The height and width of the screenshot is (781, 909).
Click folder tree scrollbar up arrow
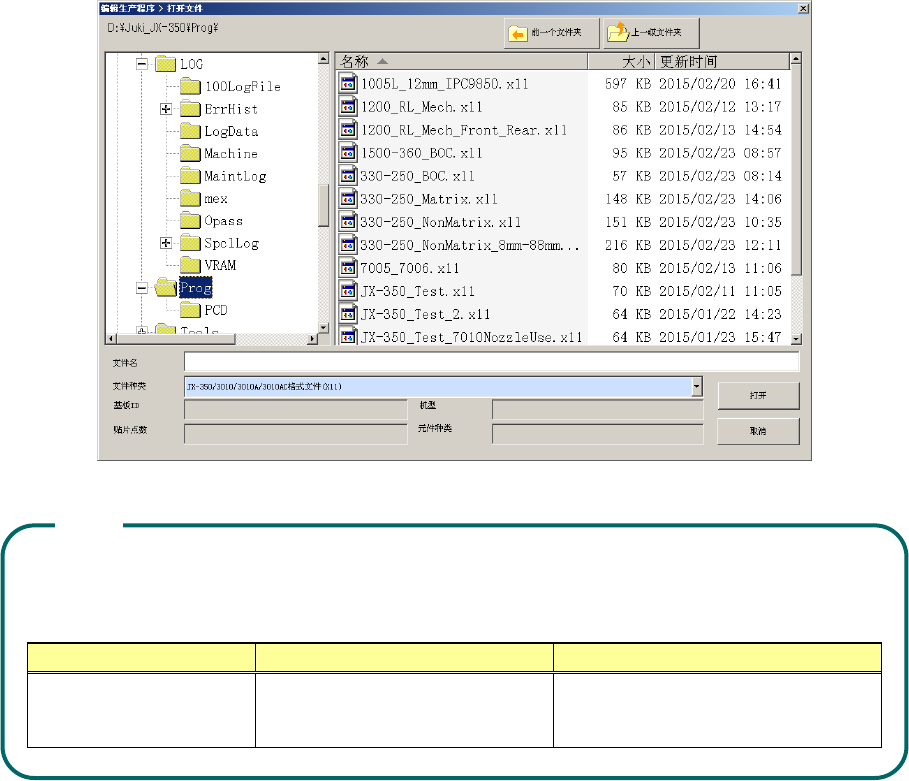323,59
